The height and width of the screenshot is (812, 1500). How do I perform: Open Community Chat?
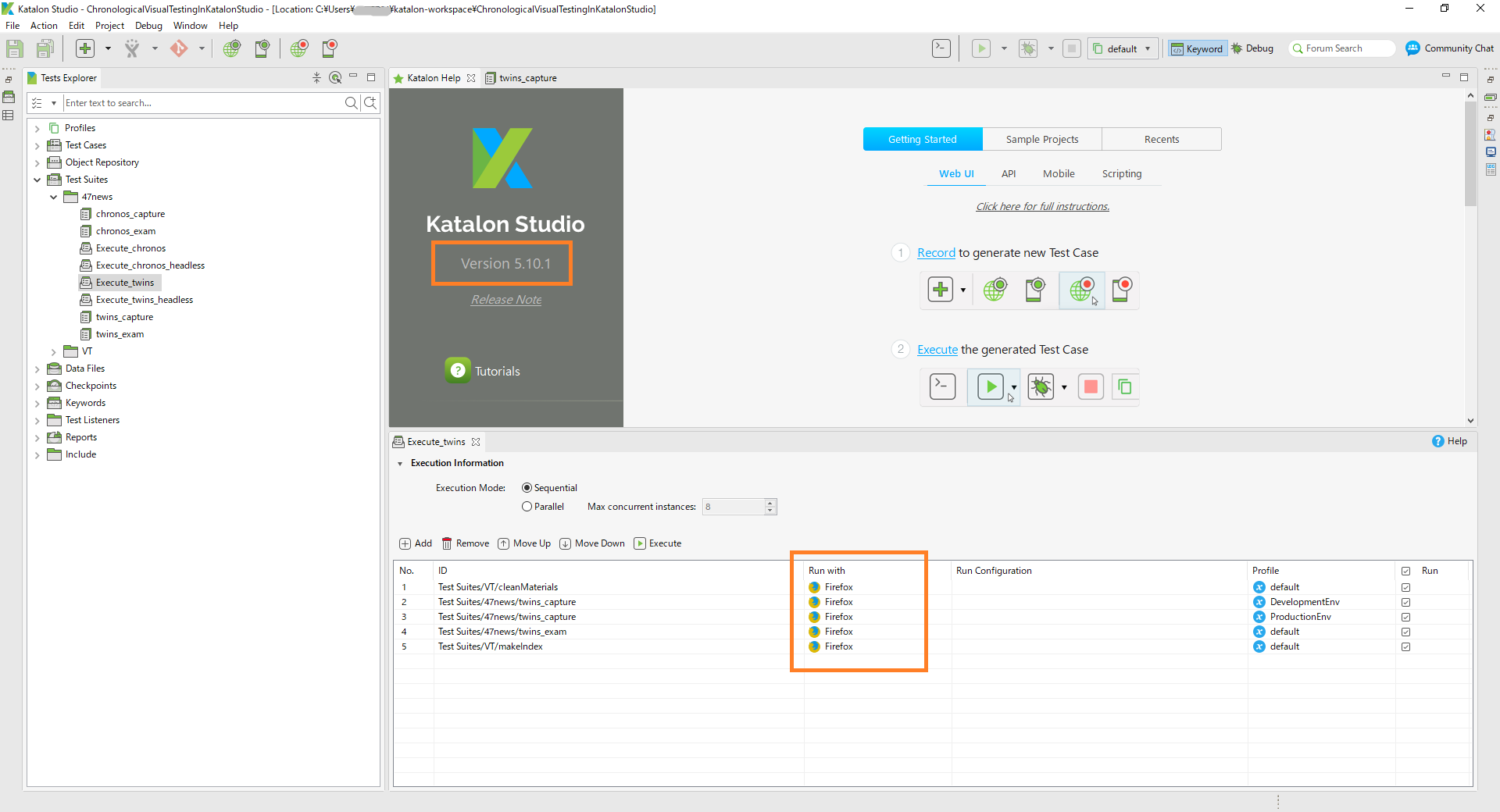pos(1450,48)
